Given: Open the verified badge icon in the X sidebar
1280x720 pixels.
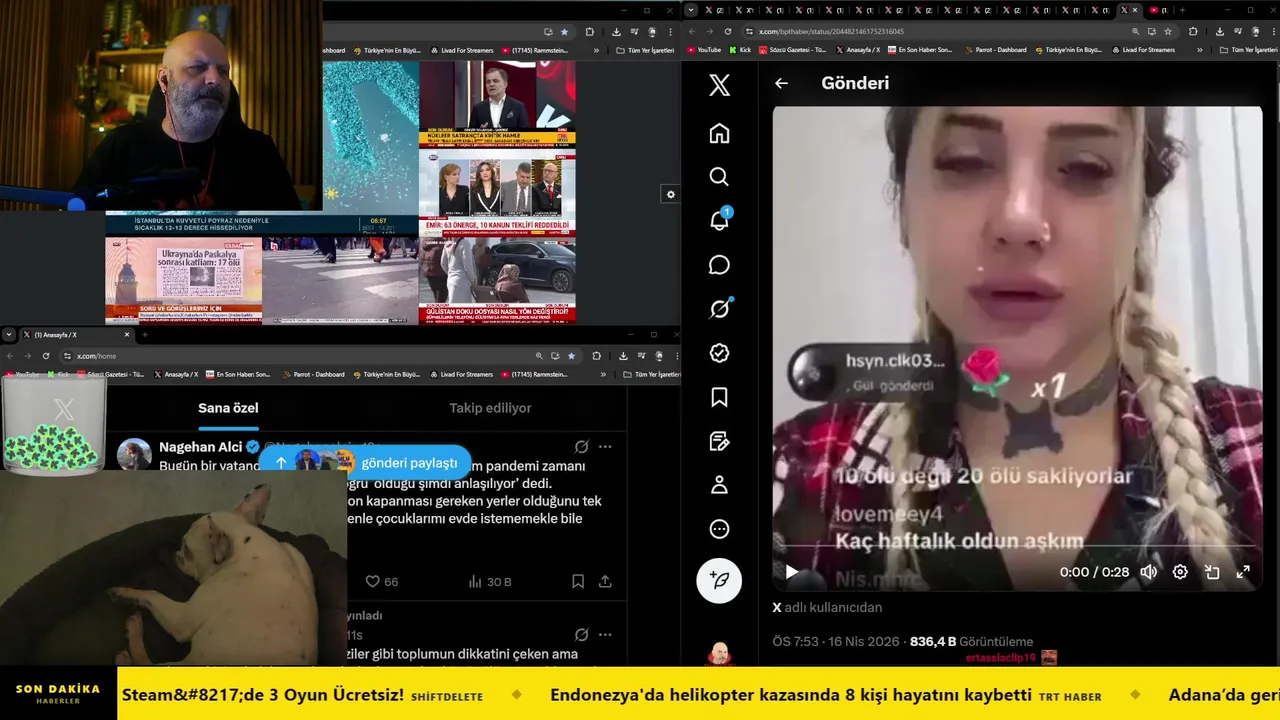Looking at the screenshot, I should click(719, 353).
